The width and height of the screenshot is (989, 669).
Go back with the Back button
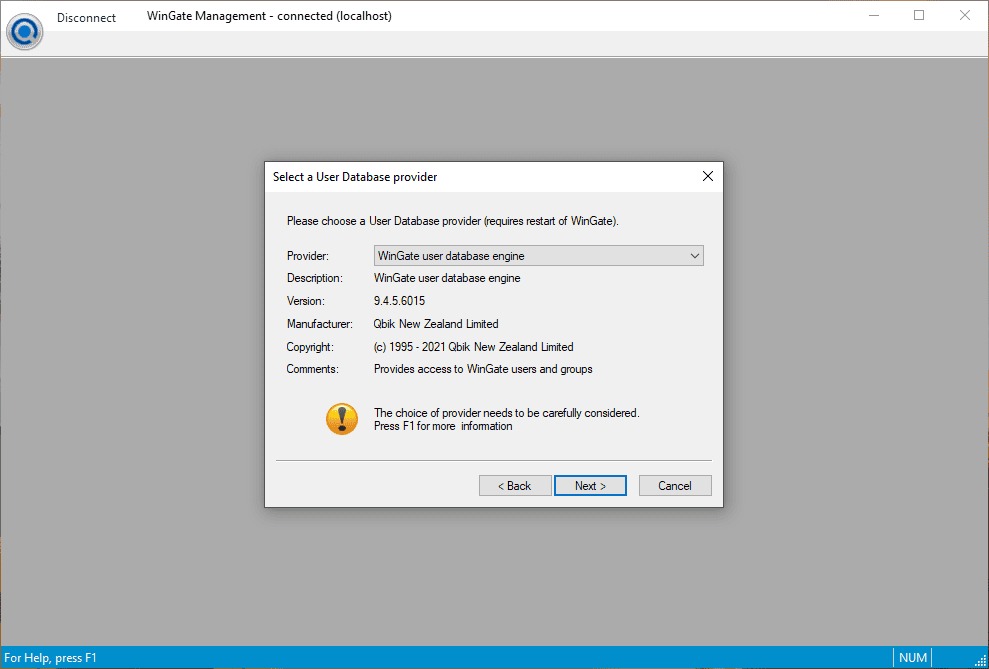[x=515, y=486]
